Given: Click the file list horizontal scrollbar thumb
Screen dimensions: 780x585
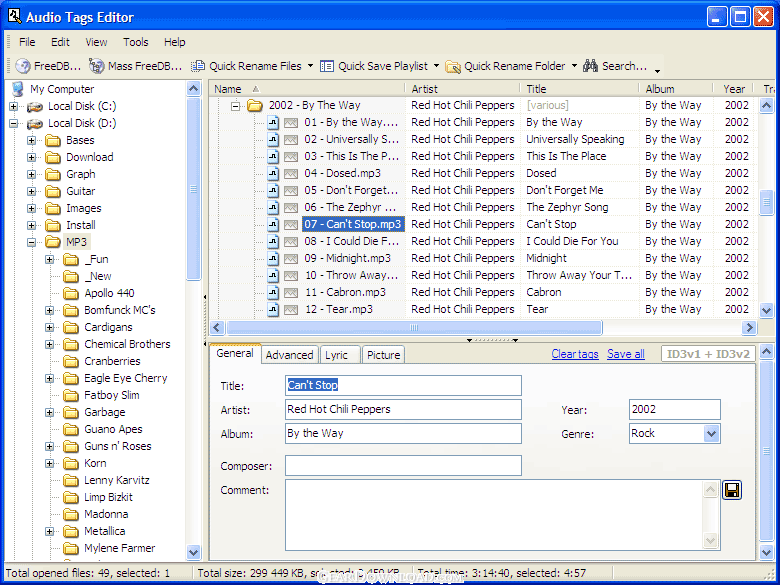Looking at the screenshot, I should coord(414,327).
